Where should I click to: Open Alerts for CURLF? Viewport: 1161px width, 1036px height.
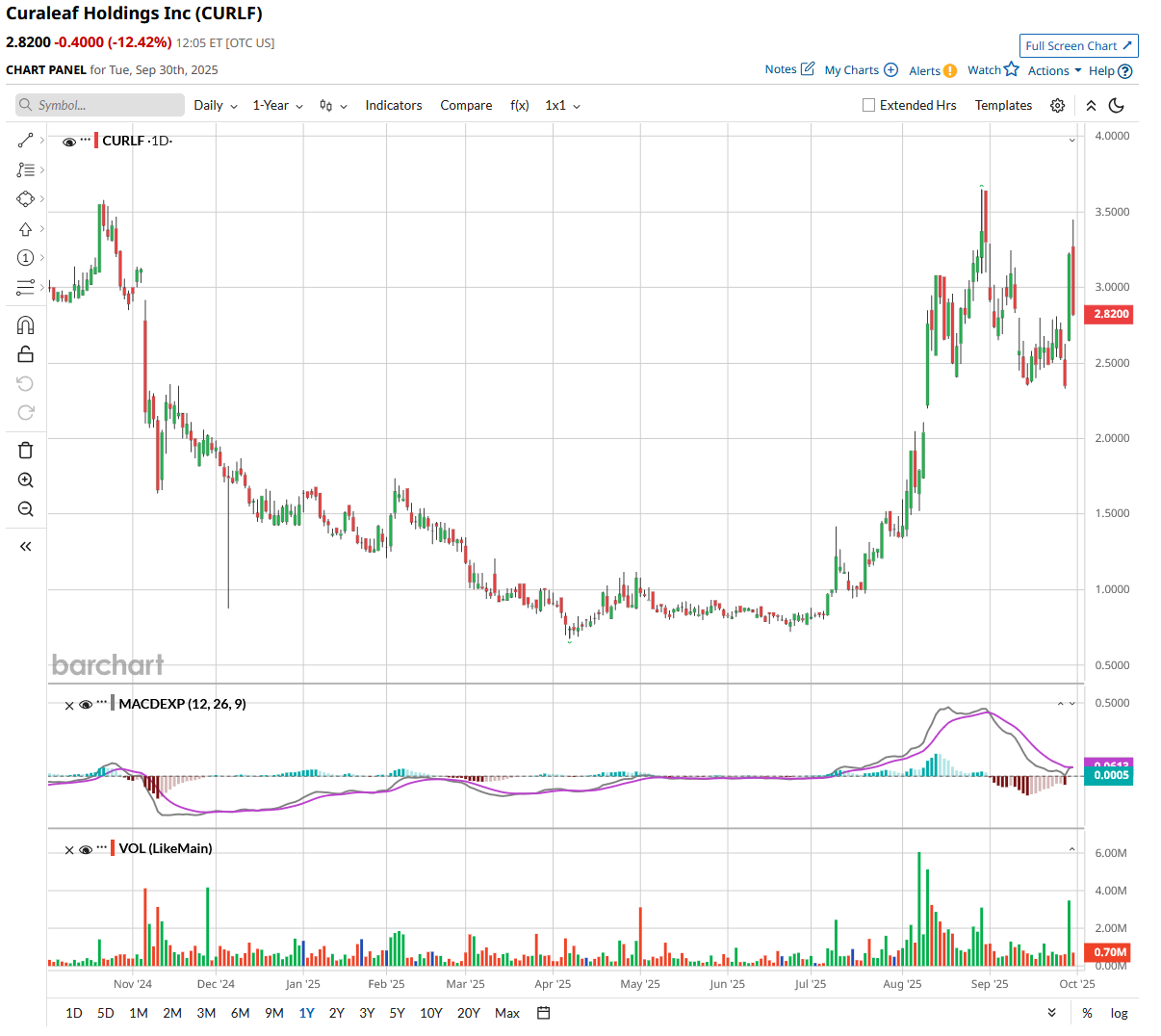click(x=933, y=71)
